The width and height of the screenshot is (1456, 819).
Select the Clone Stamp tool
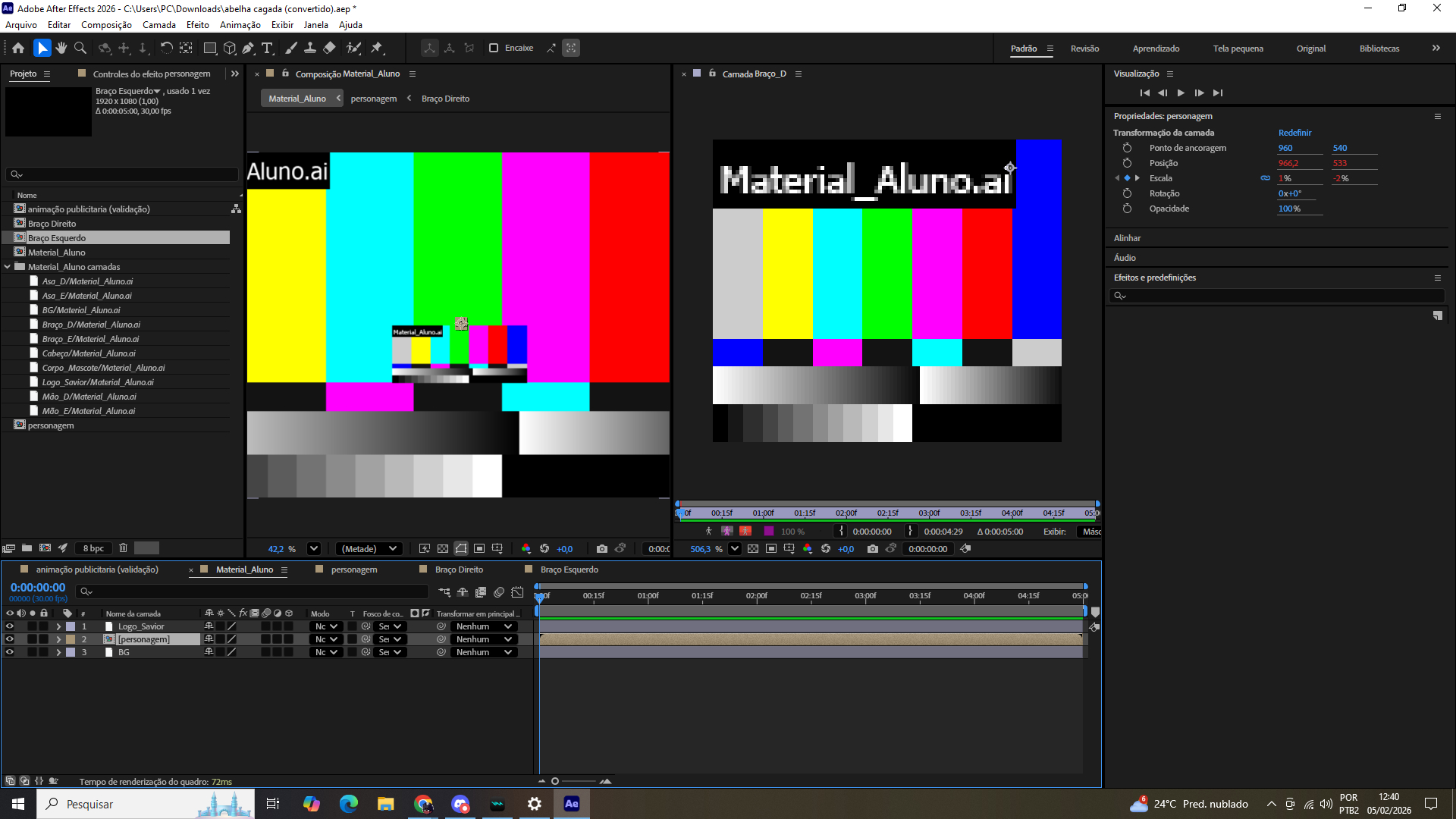310,48
